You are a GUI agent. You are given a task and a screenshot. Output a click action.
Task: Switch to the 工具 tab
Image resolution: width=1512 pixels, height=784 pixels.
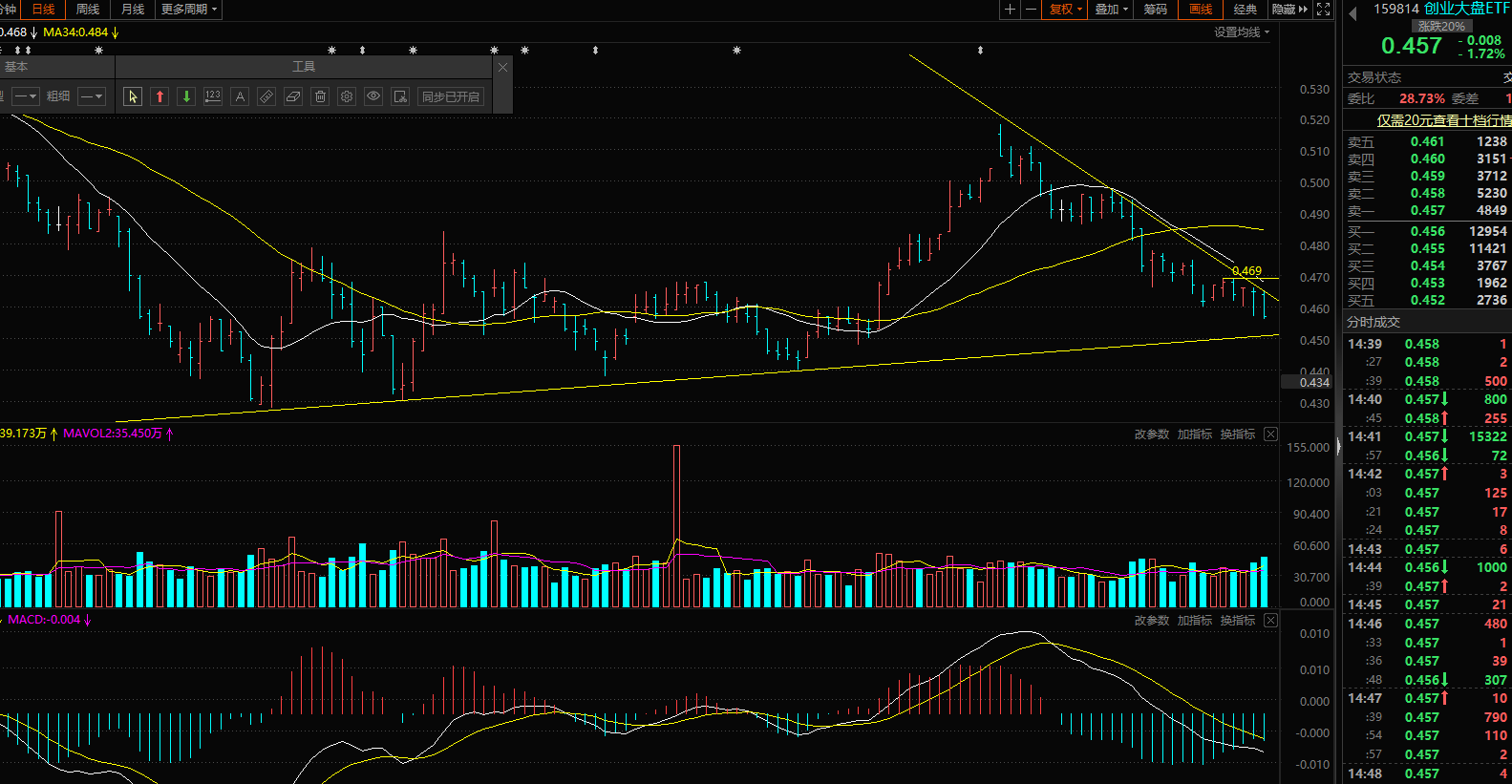click(x=304, y=67)
